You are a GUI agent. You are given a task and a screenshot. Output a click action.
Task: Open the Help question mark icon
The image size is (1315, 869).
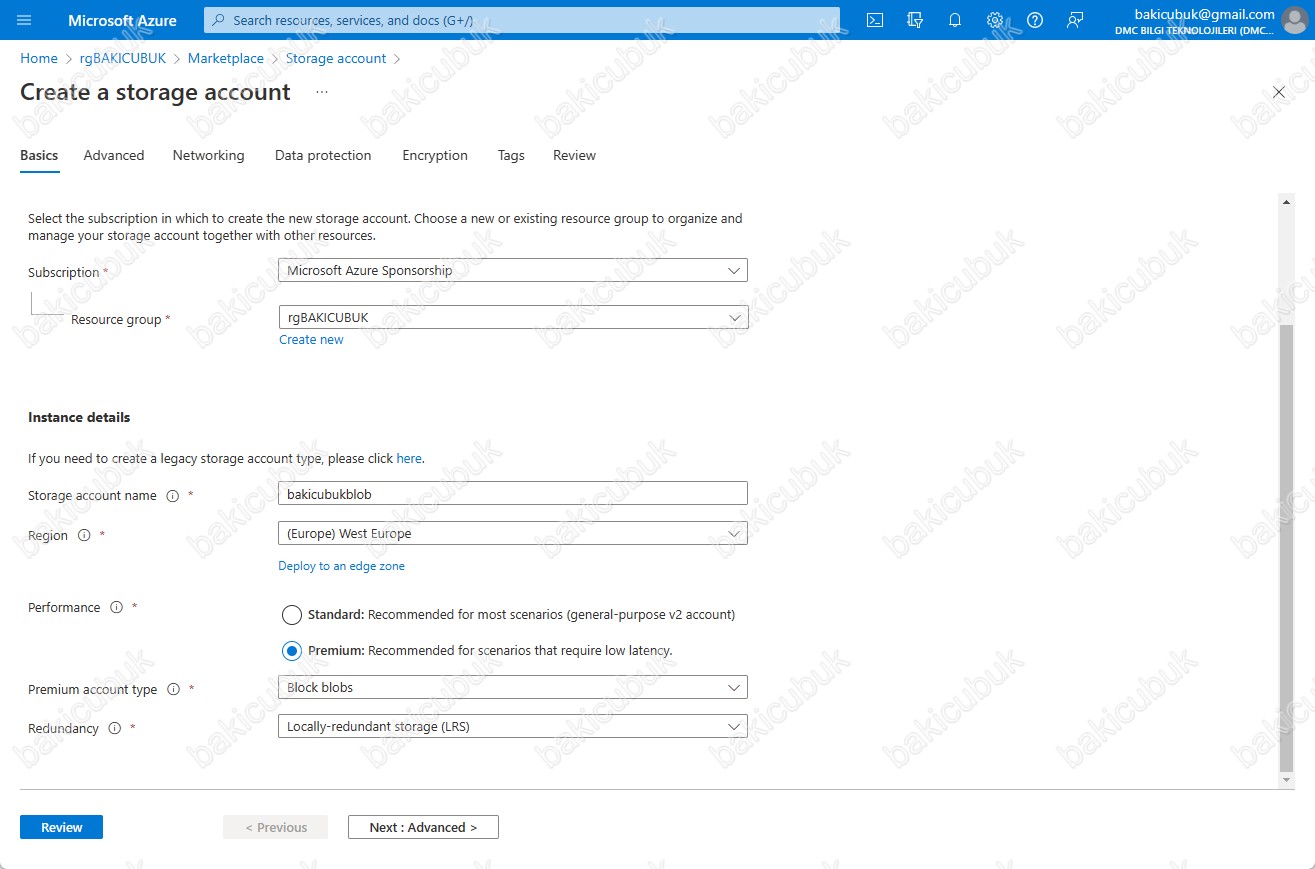tap(1035, 20)
